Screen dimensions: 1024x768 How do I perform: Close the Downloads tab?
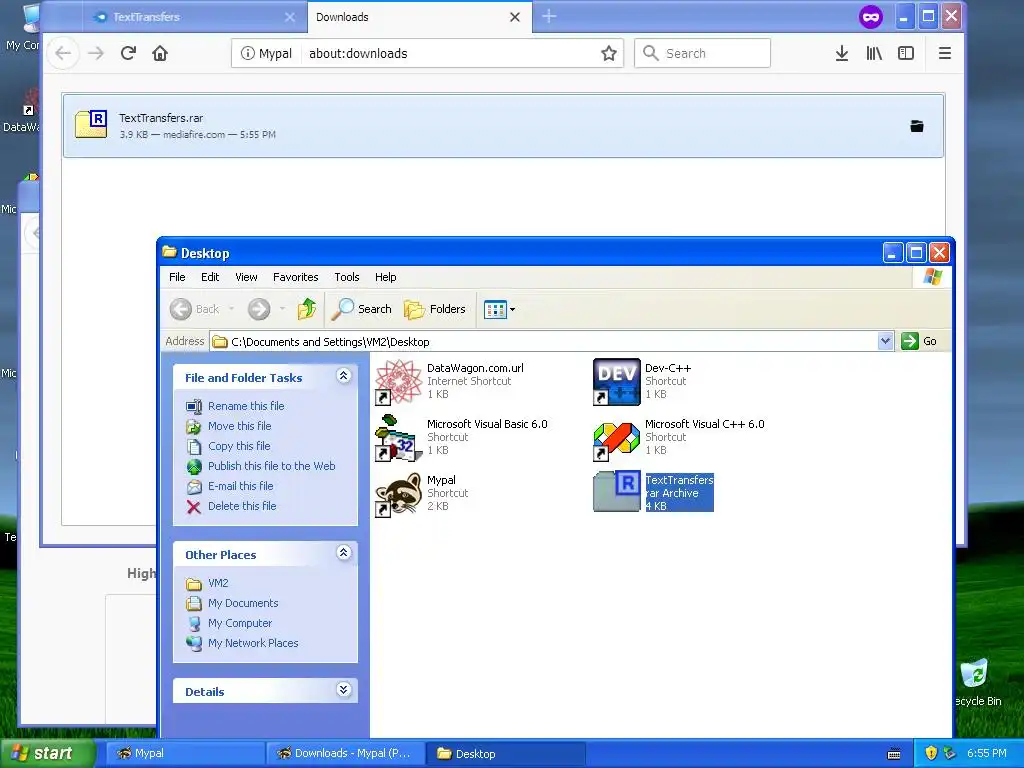[515, 17]
